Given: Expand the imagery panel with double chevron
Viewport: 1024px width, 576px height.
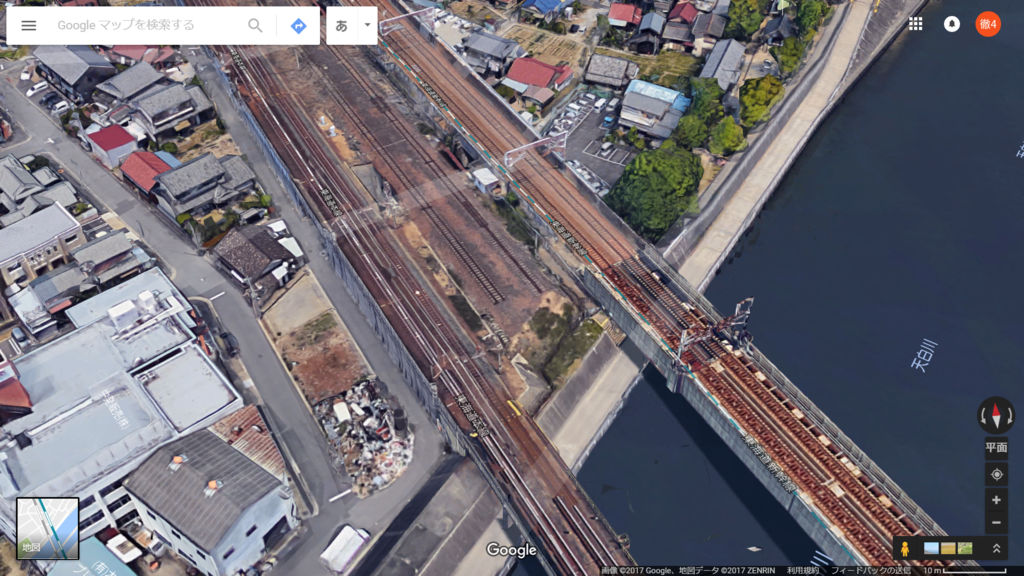Looking at the screenshot, I should pos(997,549).
